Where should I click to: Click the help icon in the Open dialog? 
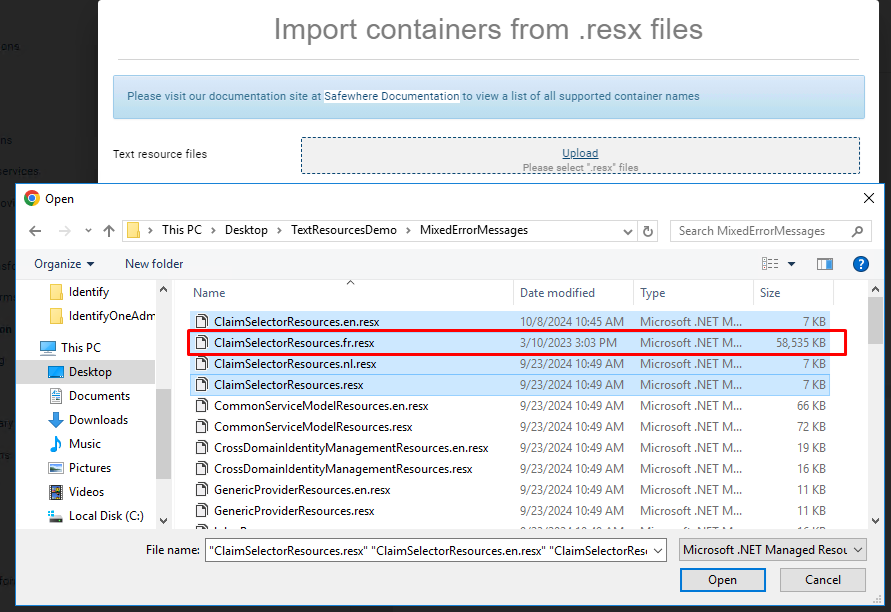tap(861, 263)
